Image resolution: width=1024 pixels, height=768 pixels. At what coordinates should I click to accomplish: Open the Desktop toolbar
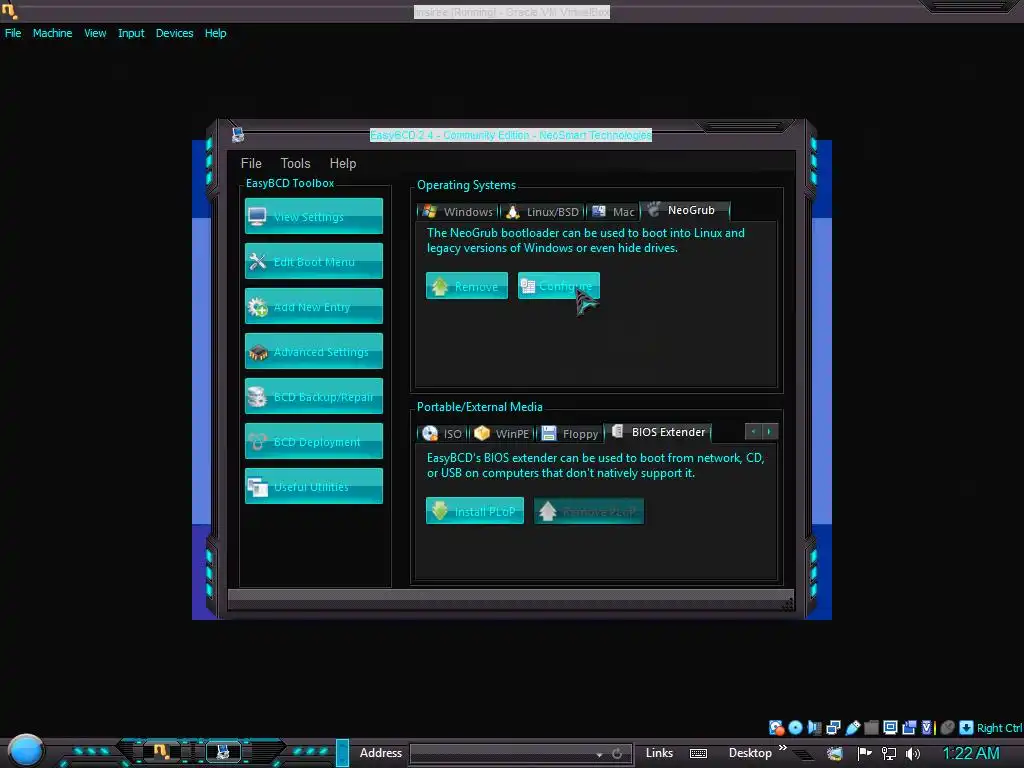pyautogui.click(x=750, y=753)
